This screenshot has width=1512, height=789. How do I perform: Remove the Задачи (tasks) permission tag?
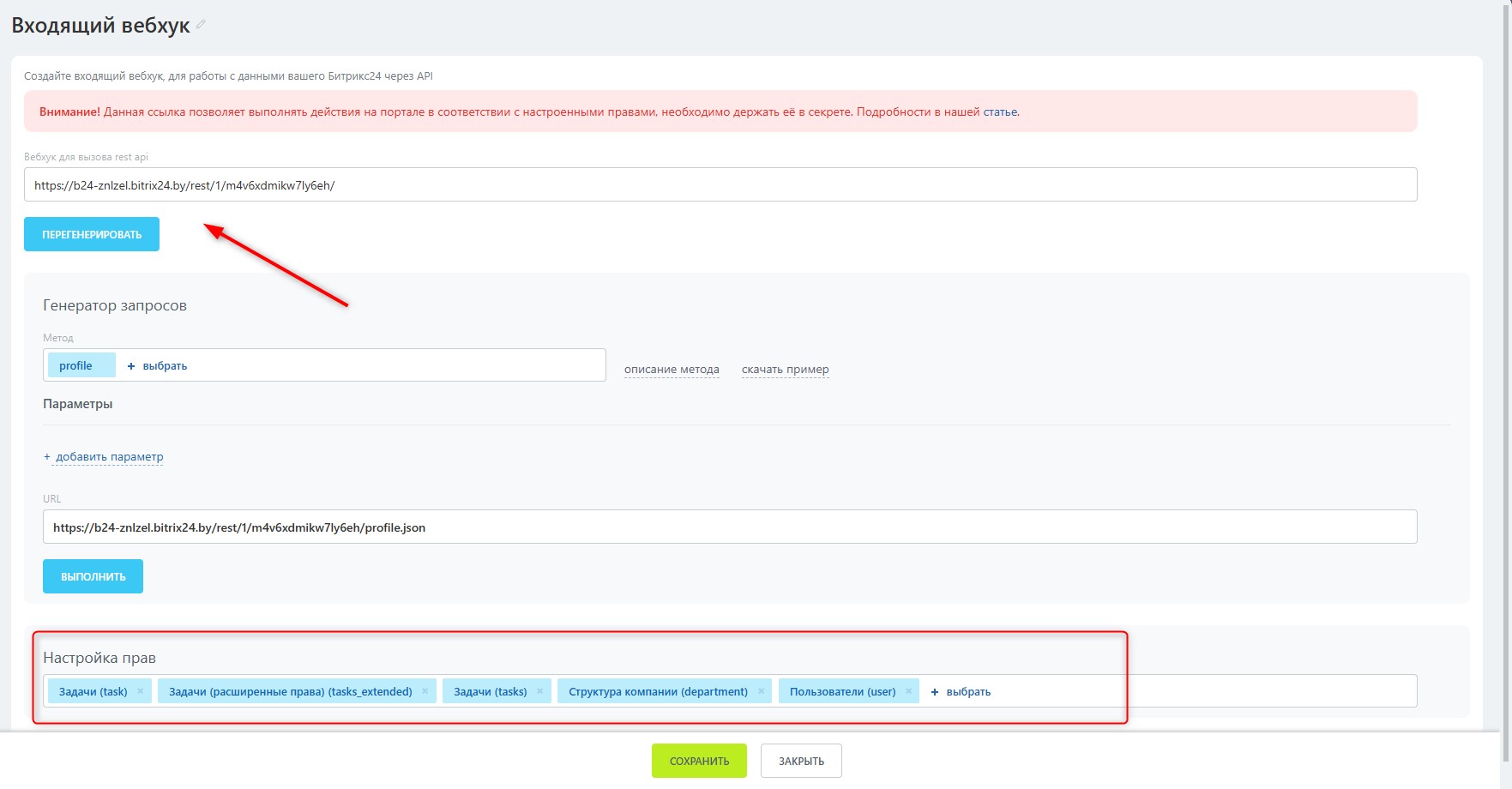pyautogui.click(x=540, y=691)
